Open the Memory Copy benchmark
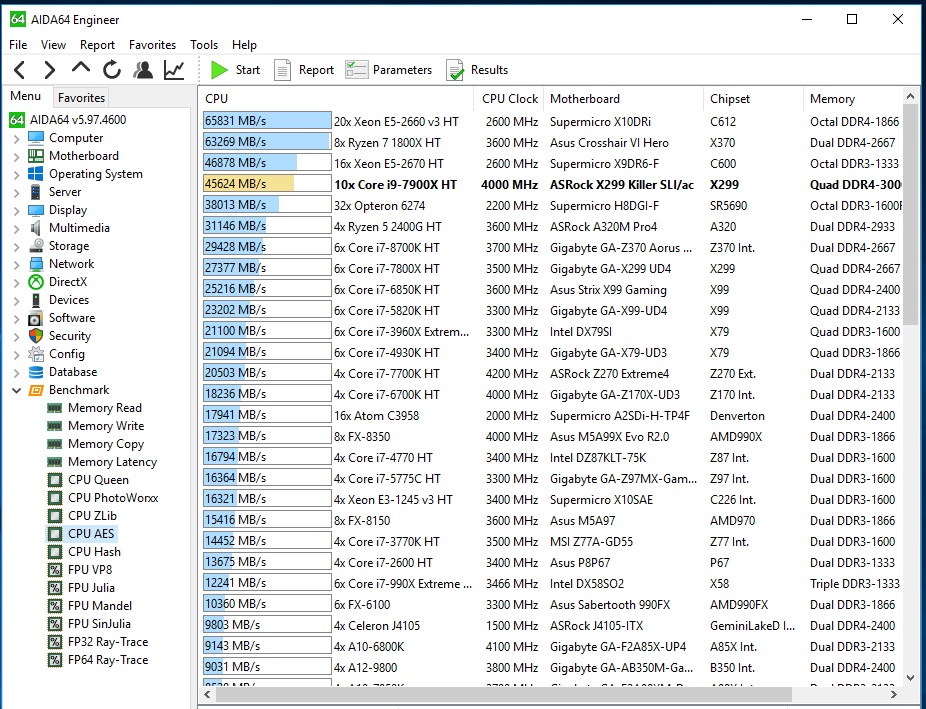This screenshot has height=709, width=926. pyautogui.click(x=96, y=444)
